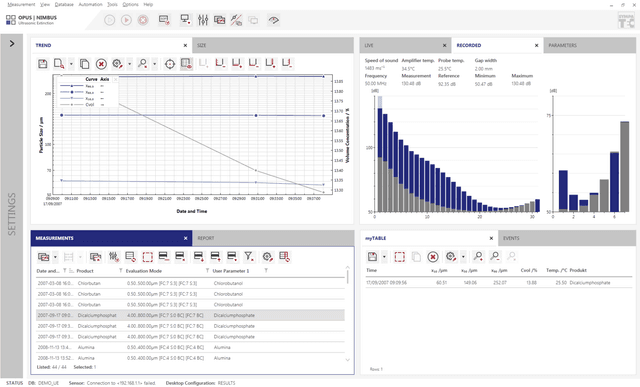
Task: Open trend chart settings gear-with-pencil icon
Action: tap(118, 64)
